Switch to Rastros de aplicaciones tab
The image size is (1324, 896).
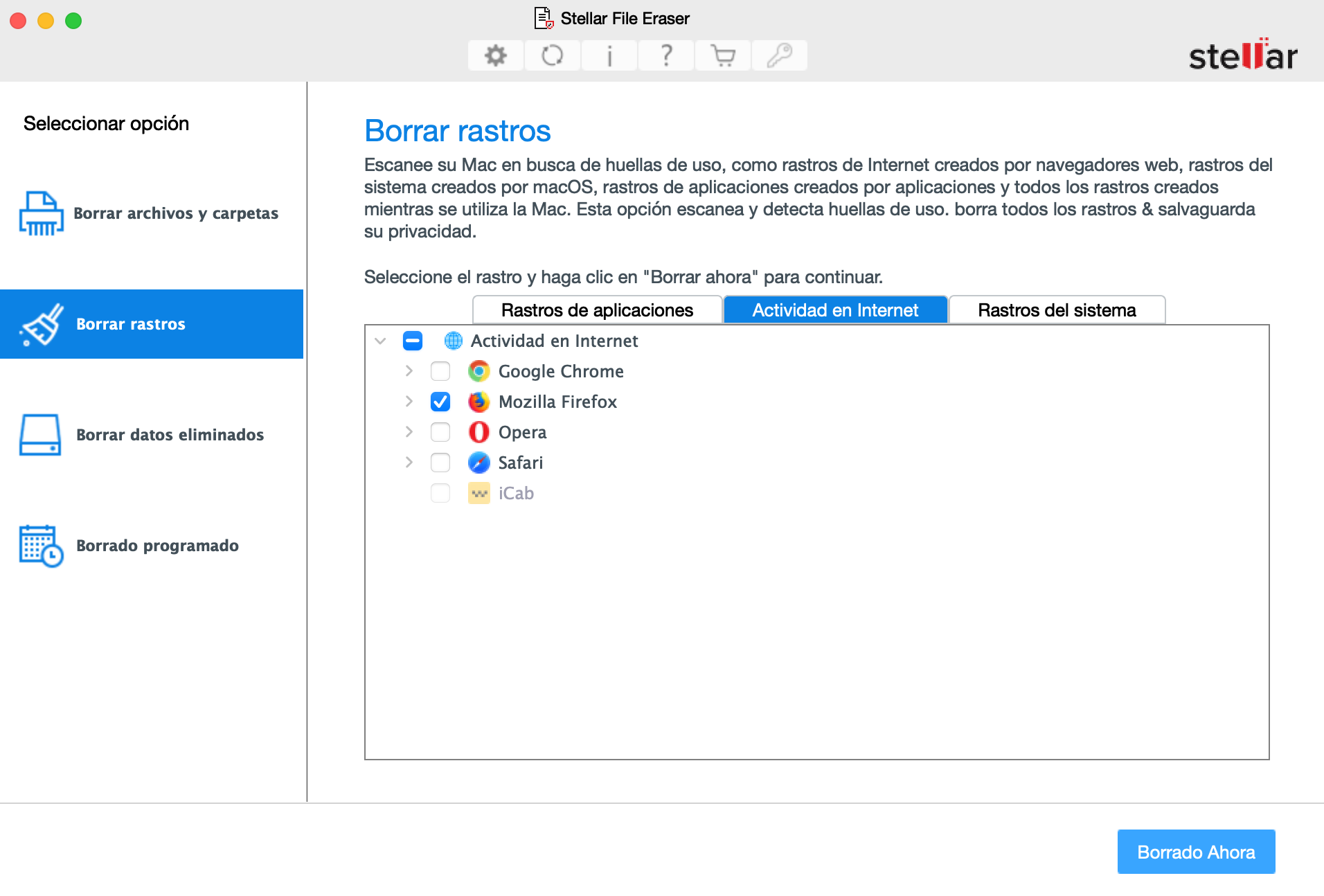click(597, 310)
